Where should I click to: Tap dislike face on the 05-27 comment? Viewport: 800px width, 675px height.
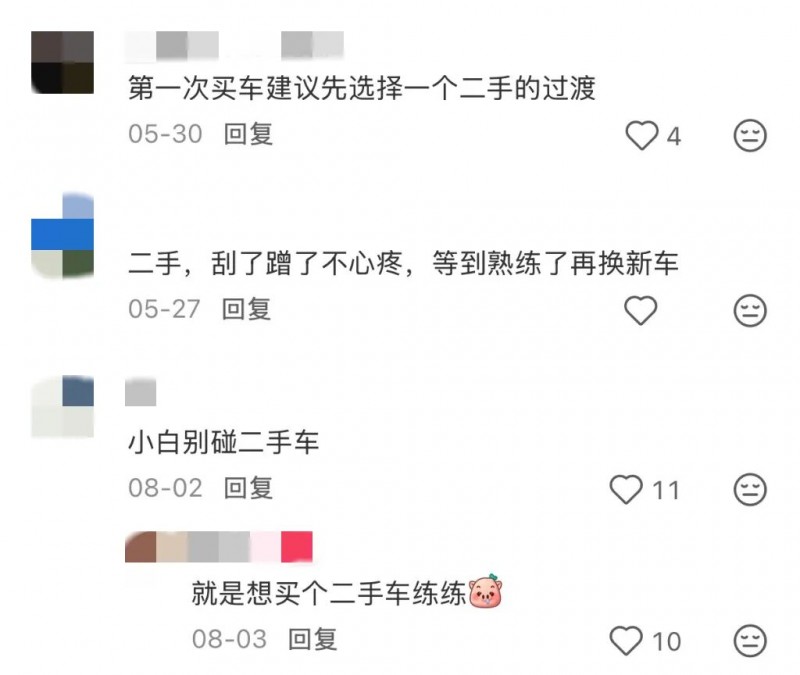[x=750, y=310]
